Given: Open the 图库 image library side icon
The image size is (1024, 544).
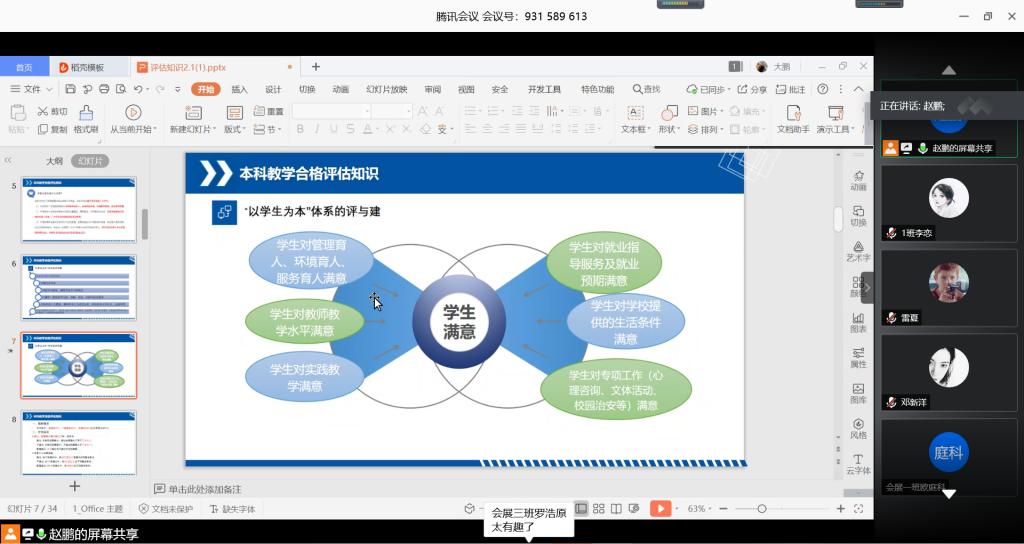Looking at the screenshot, I should [859, 393].
